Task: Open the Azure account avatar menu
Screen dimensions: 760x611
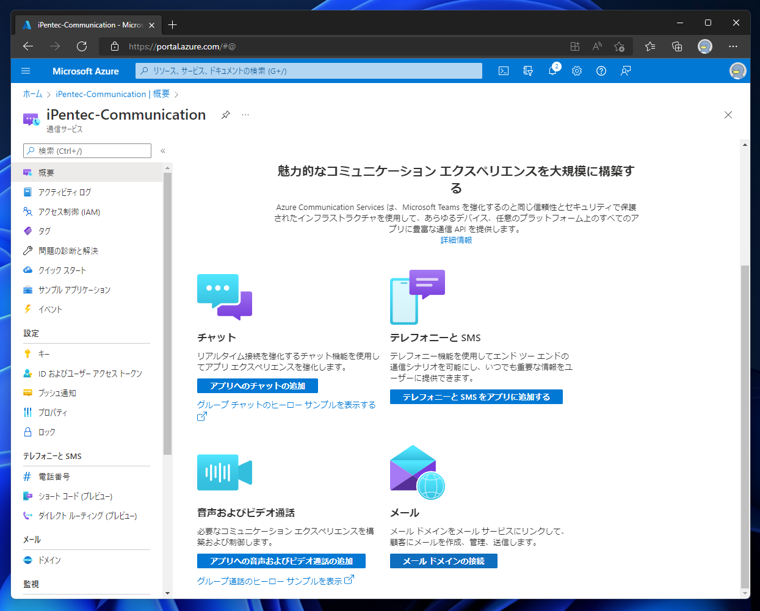Action: pos(737,71)
